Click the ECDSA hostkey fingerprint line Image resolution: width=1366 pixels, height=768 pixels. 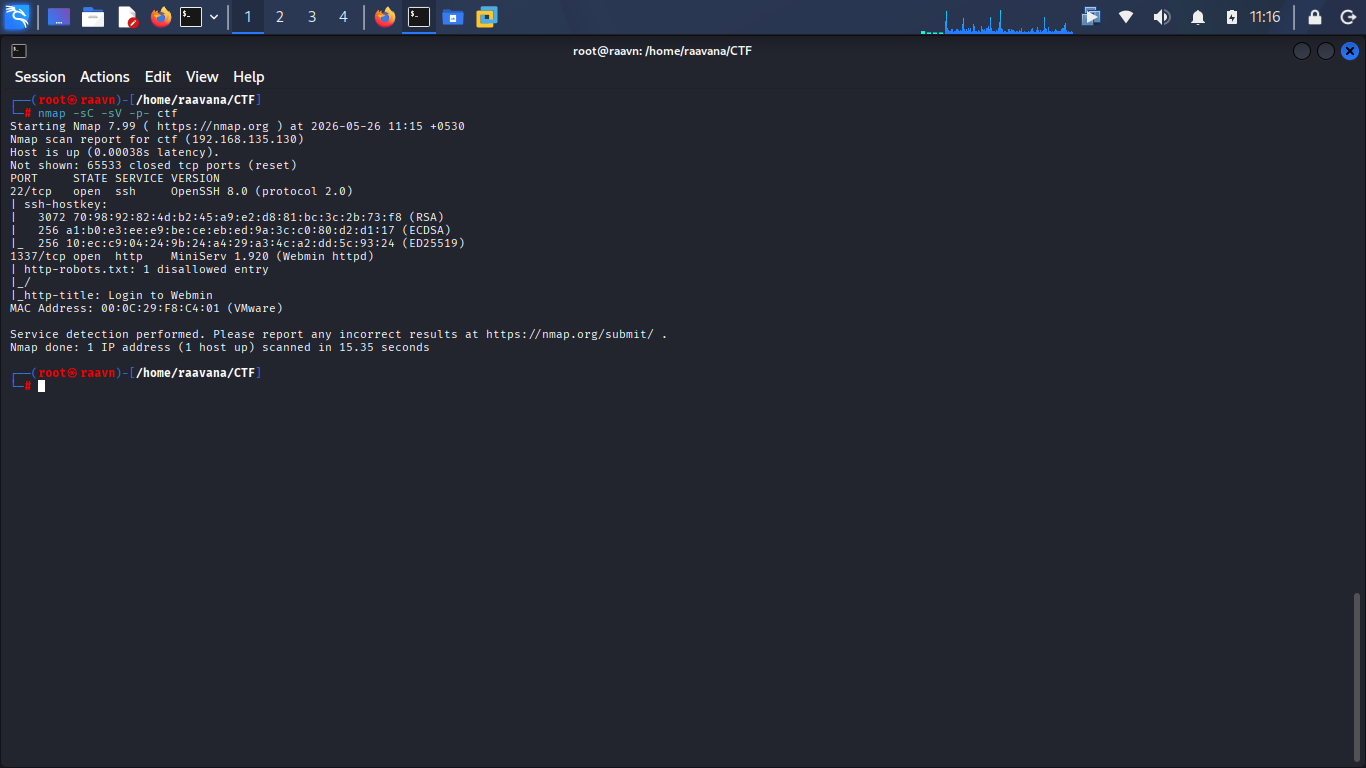click(x=230, y=230)
